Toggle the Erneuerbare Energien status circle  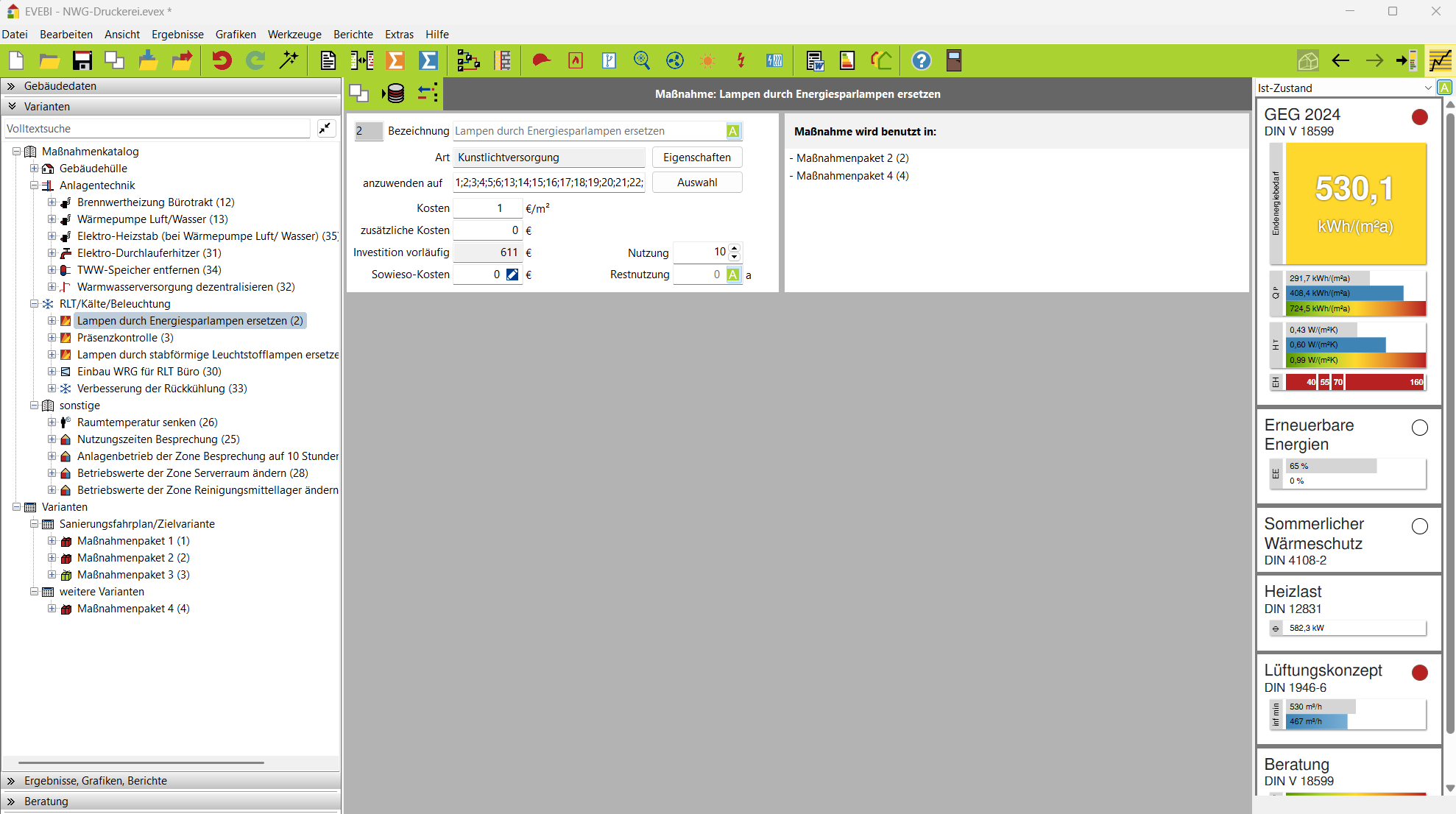click(1419, 428)
